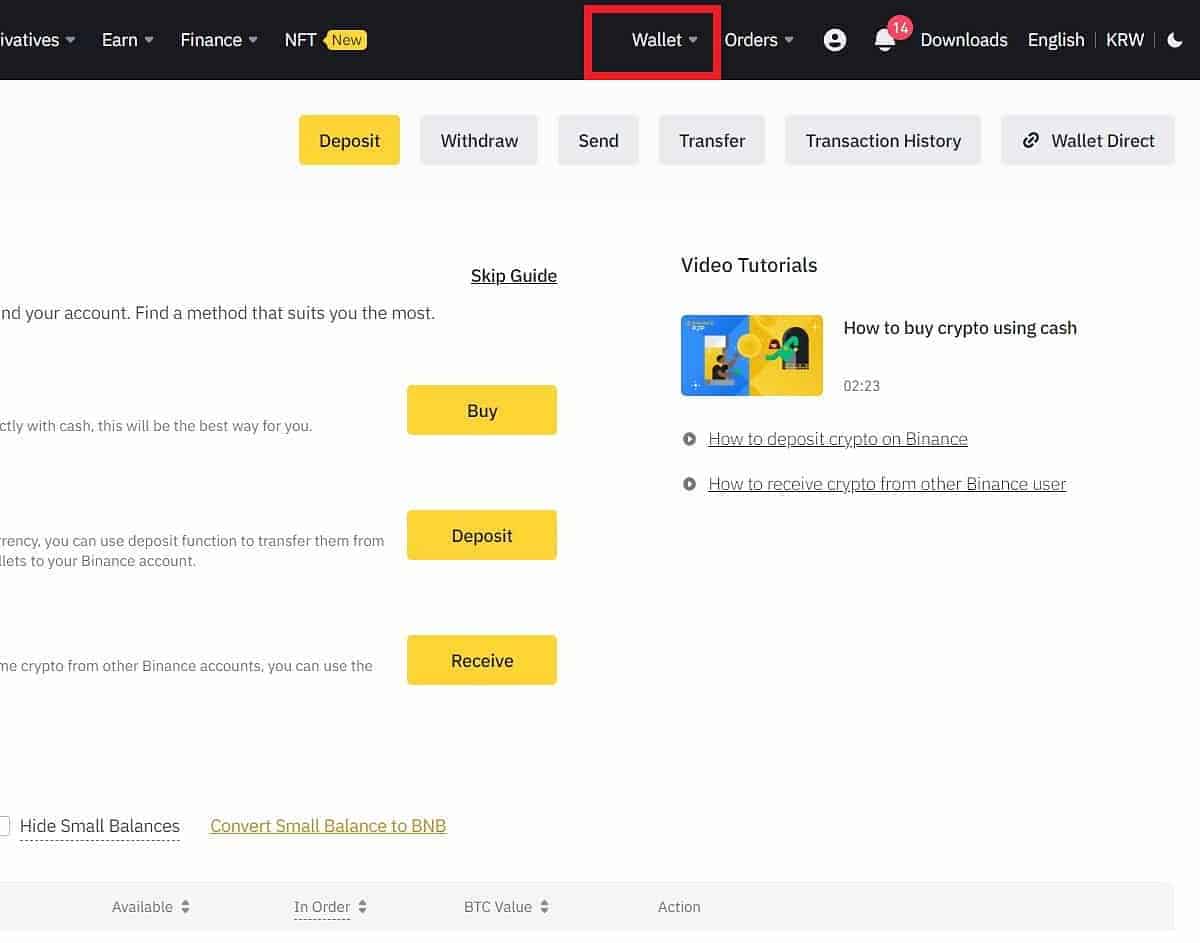The image size is (1200, 943).
Task: Open Wallet Direct with link icon
Action: coord(1087,141)
